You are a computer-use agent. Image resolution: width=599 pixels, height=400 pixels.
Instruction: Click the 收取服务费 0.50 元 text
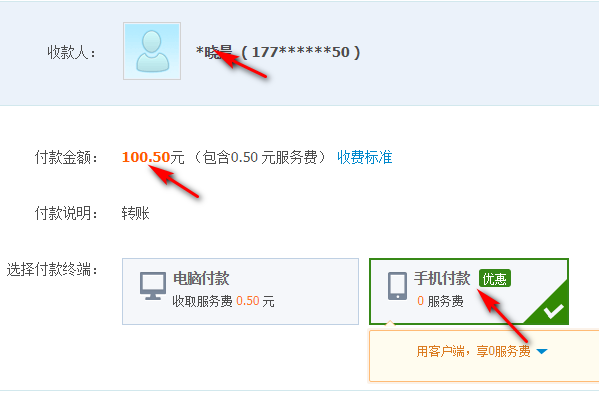click(x=223, y=301)
